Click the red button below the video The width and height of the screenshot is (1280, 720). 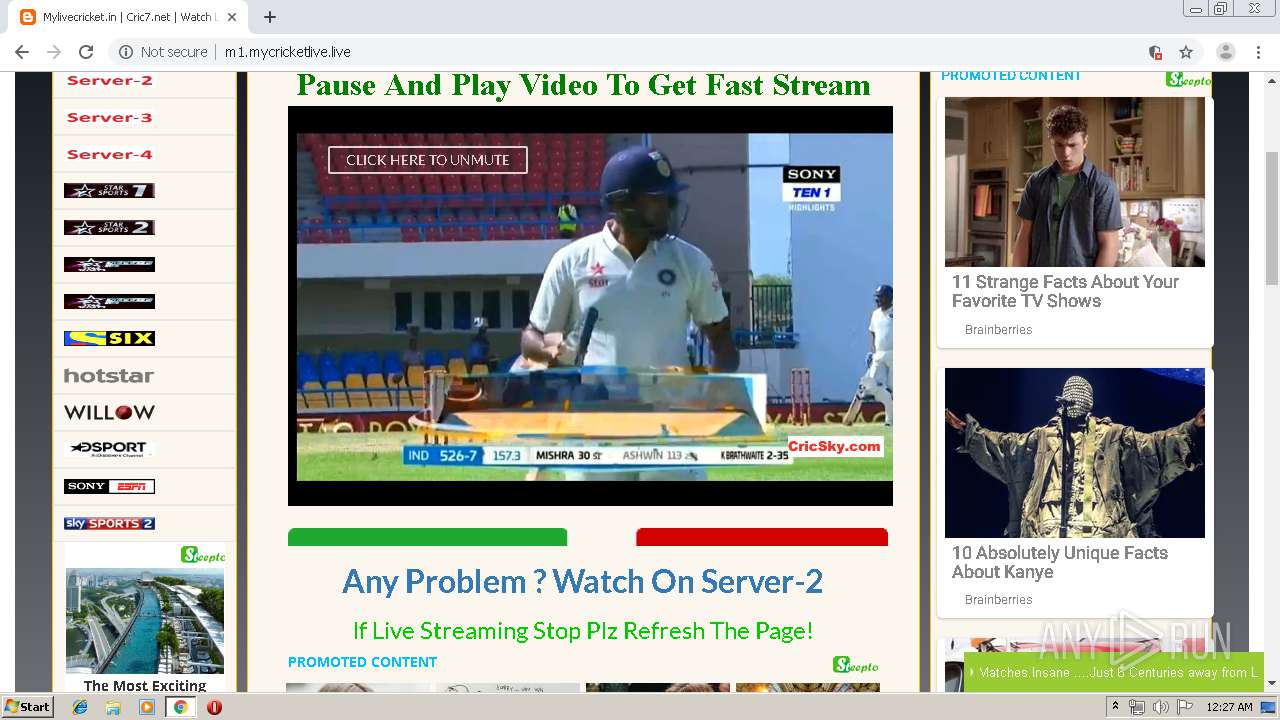click(x=762, y=537)
